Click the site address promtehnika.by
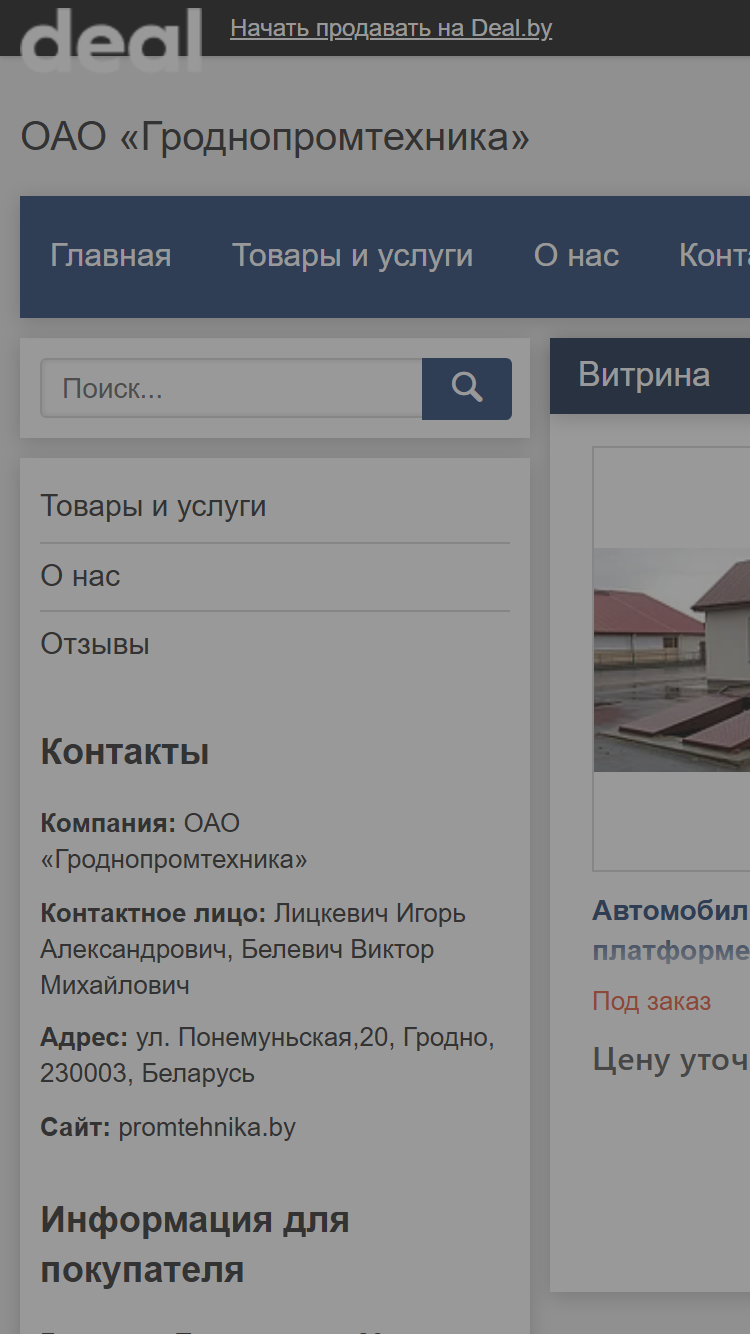Screen dimensions: 750x1334 (x=207, y=1128)
